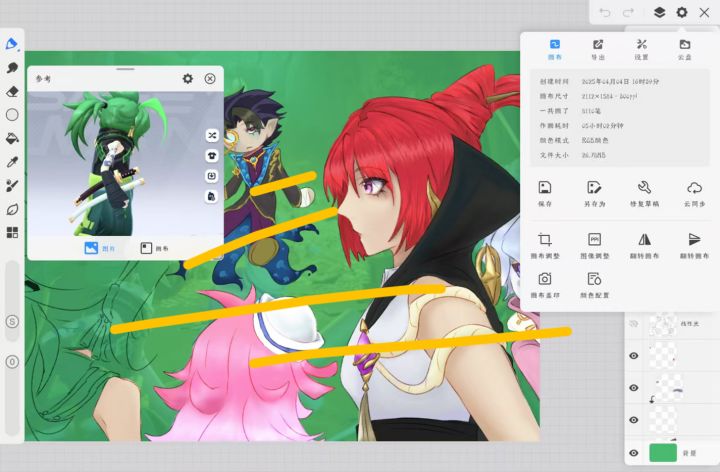The width and height of the screenshot is (720, 472).
Task: Open the layers panel via the stack icon
Action: pyautogui.click(x=659, y=12)
